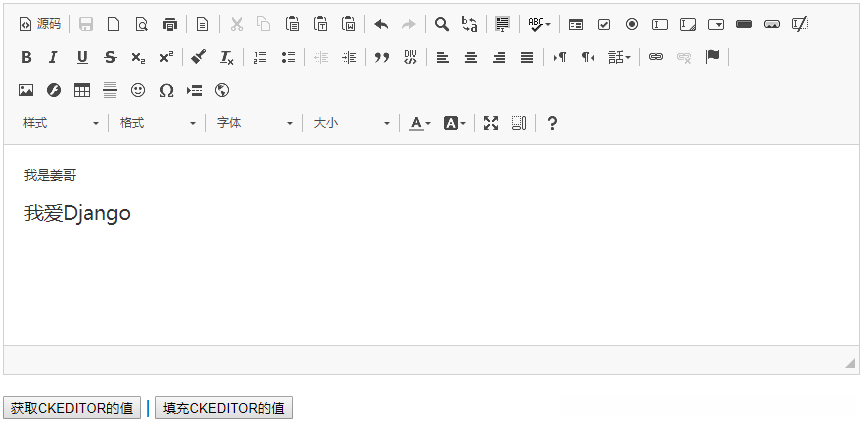Click the New Page icon
865x427 pixels.
(114, 24)
